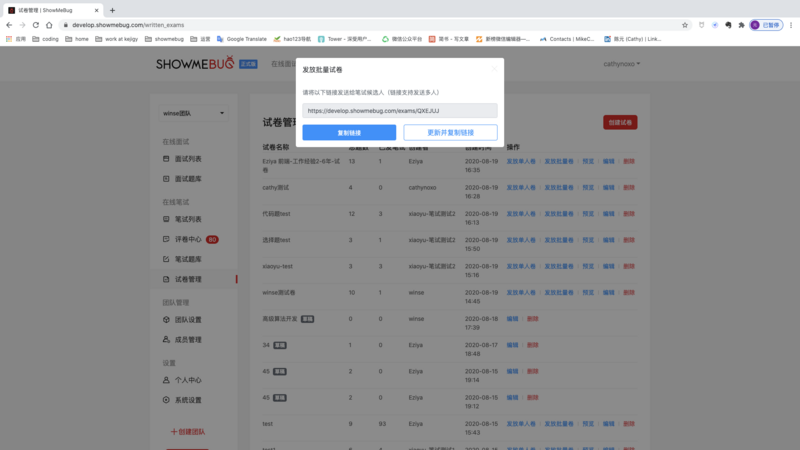This screenshot has width=800, height=450.
Task: Open the winse团队 team dropdown
Action: coord(193,113)
